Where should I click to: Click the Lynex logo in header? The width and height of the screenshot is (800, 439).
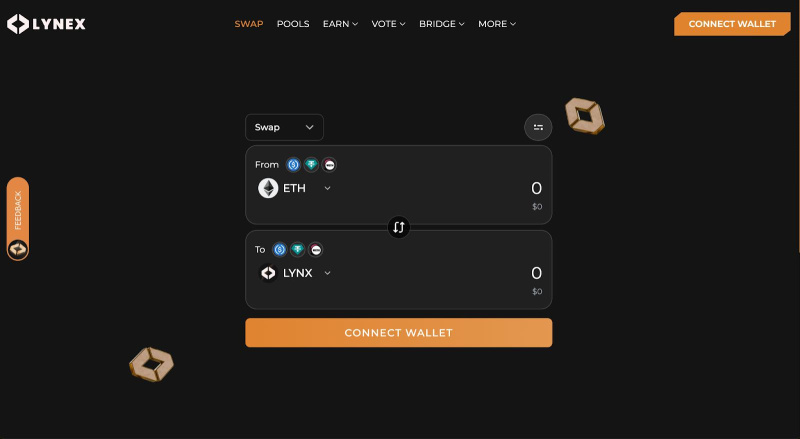46,24
